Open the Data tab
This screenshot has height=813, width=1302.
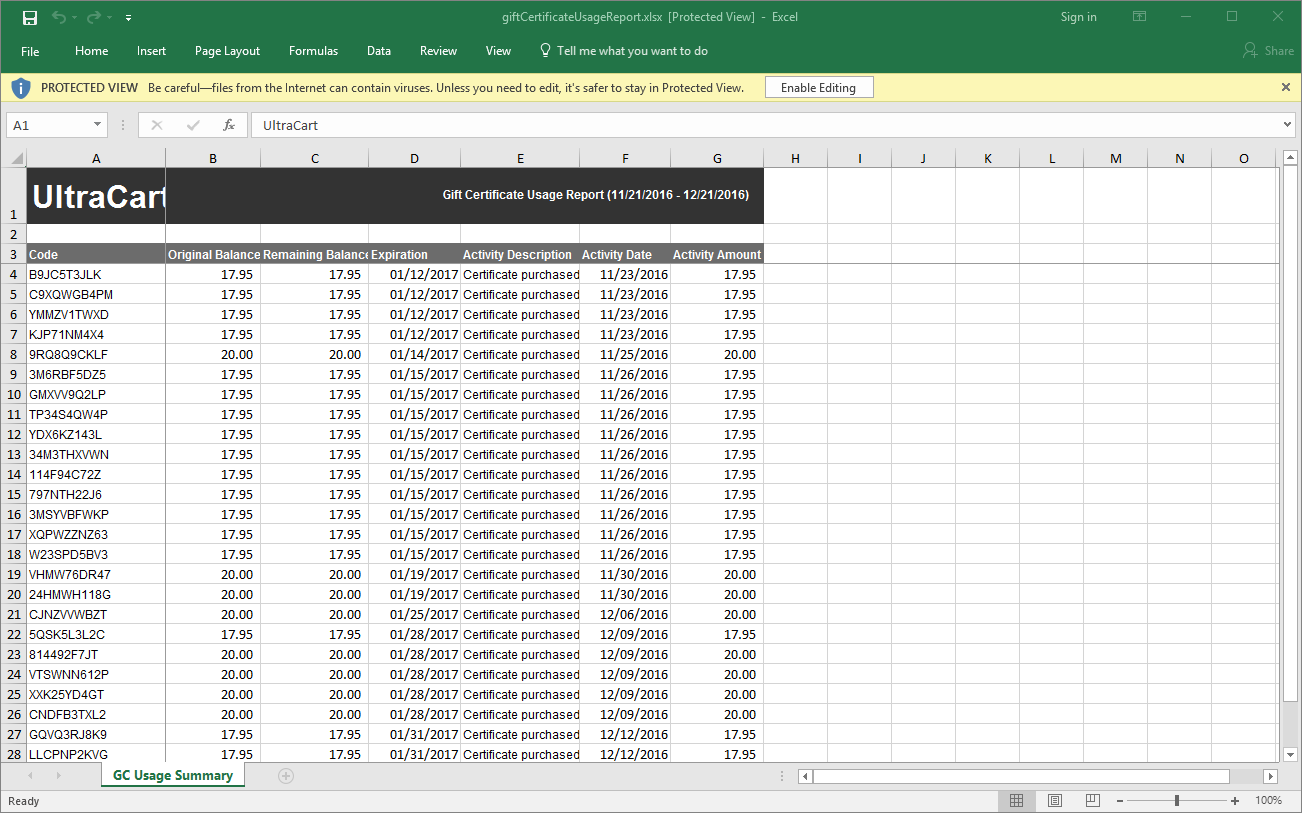tap(379, 51)
